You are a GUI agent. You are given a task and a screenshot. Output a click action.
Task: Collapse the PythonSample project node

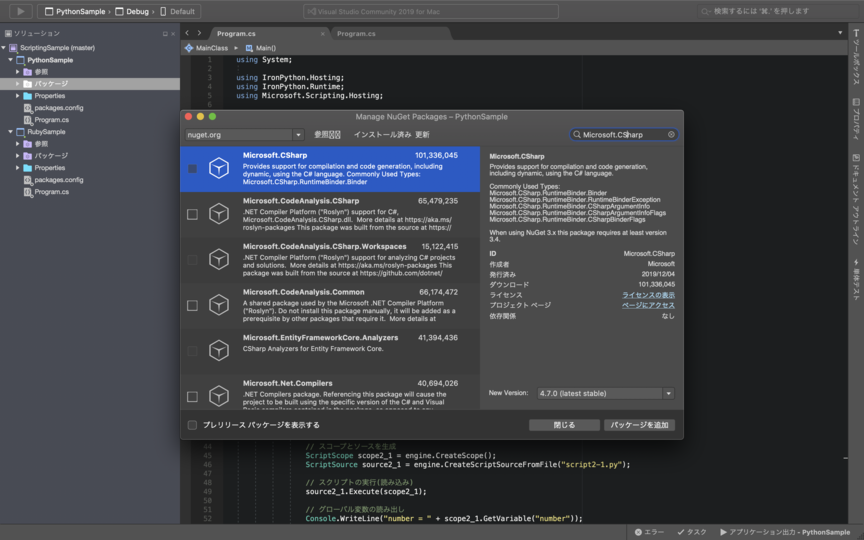(x=10, y=60)
